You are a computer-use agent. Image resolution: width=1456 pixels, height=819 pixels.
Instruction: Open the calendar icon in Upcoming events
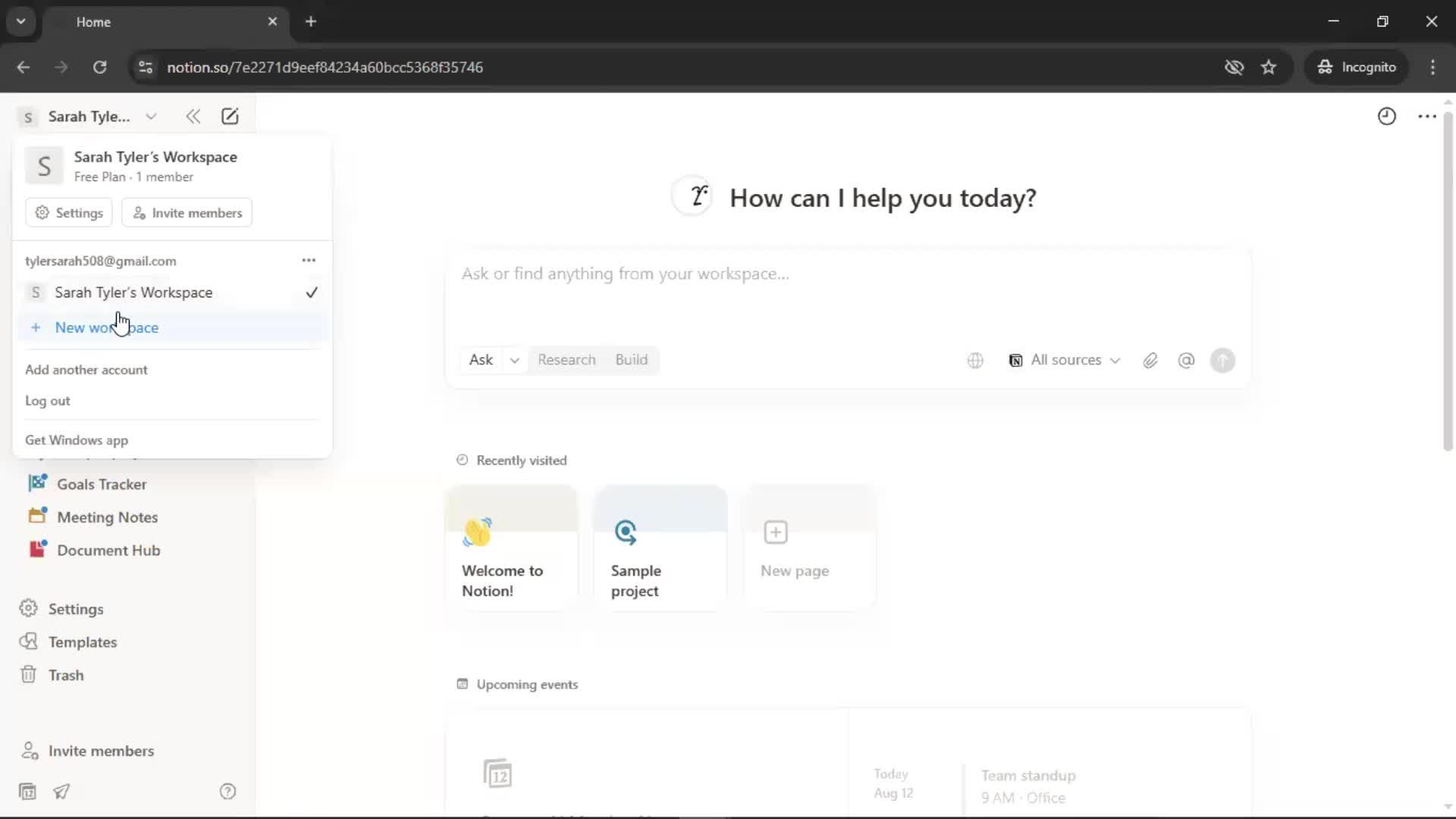pos(497,773)
